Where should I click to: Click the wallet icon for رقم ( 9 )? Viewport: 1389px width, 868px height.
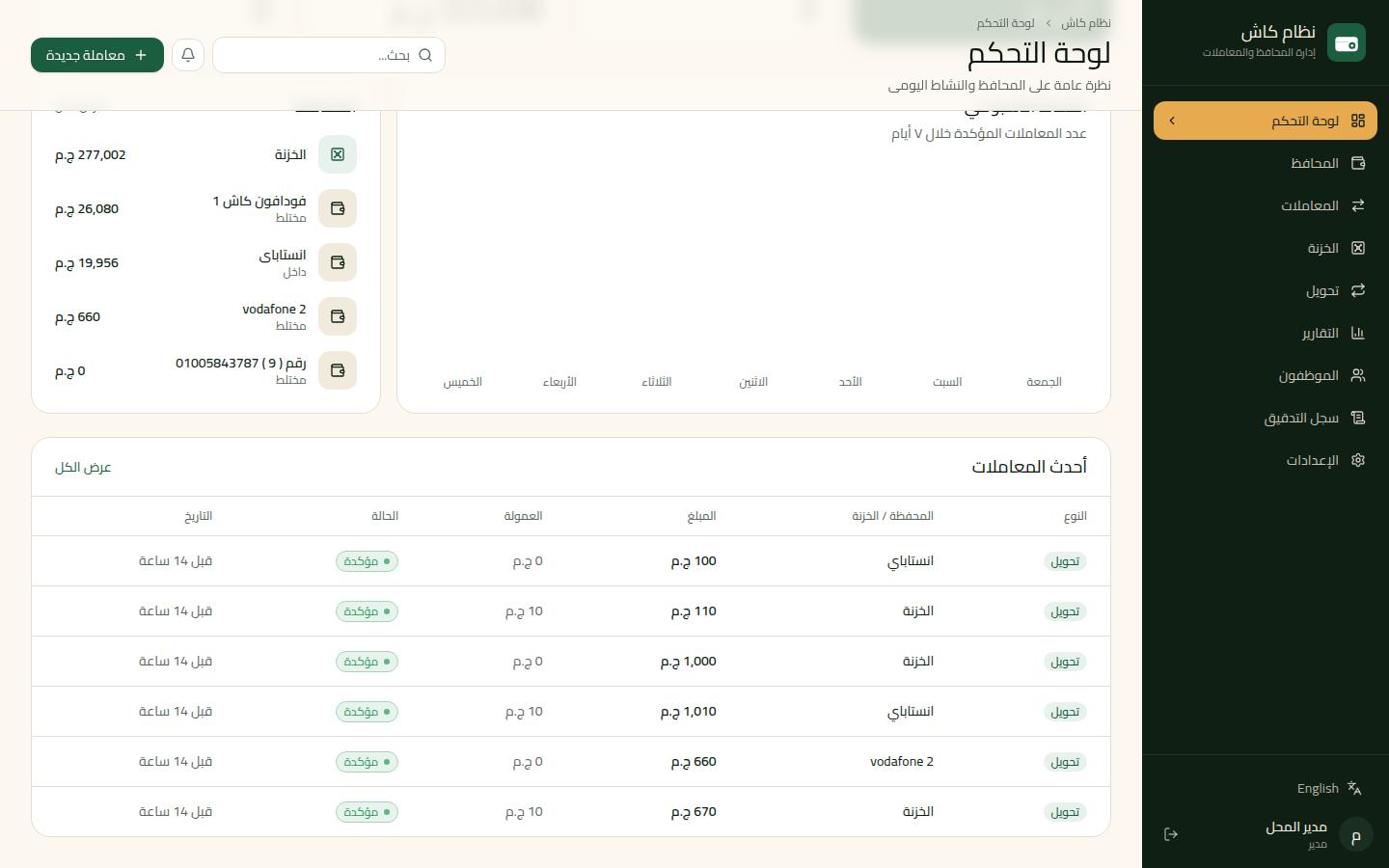coord(338,370)
